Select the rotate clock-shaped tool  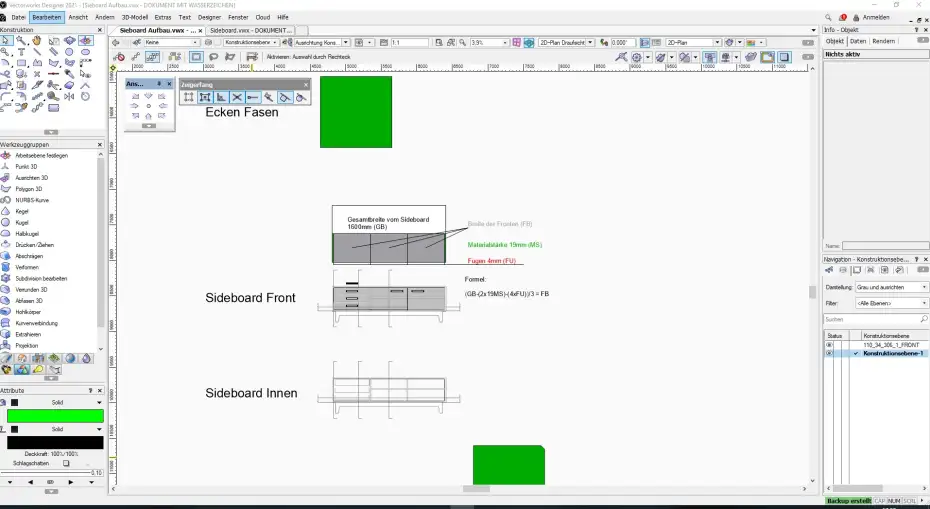pos(85,96)
